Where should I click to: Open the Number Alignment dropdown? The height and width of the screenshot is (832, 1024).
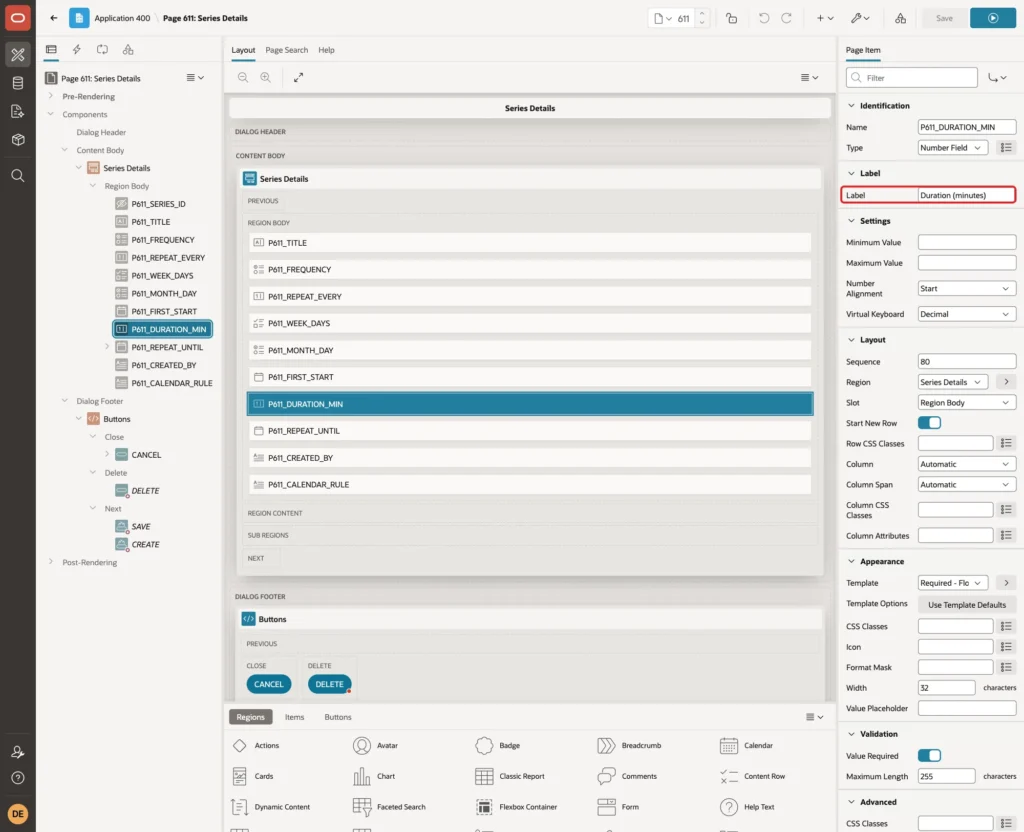[967, 289]
